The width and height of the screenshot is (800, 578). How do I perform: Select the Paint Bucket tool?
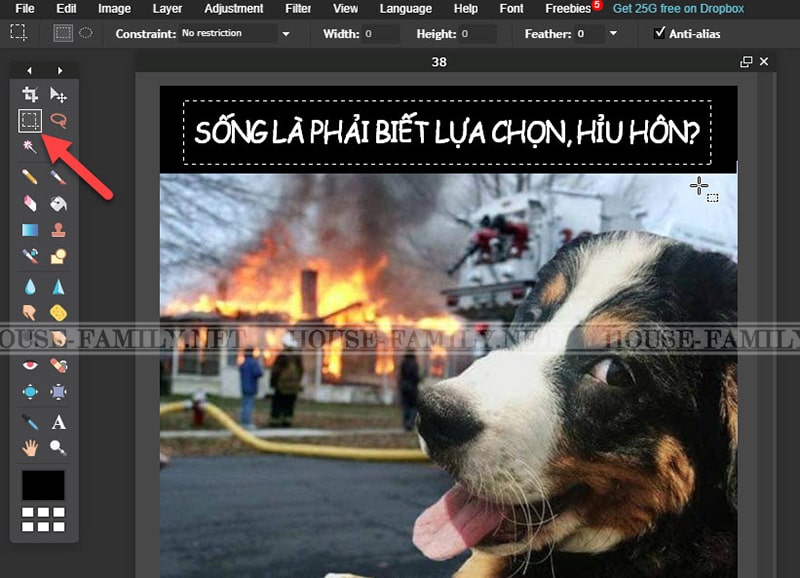pyautogui.click(x=58, y=204)
